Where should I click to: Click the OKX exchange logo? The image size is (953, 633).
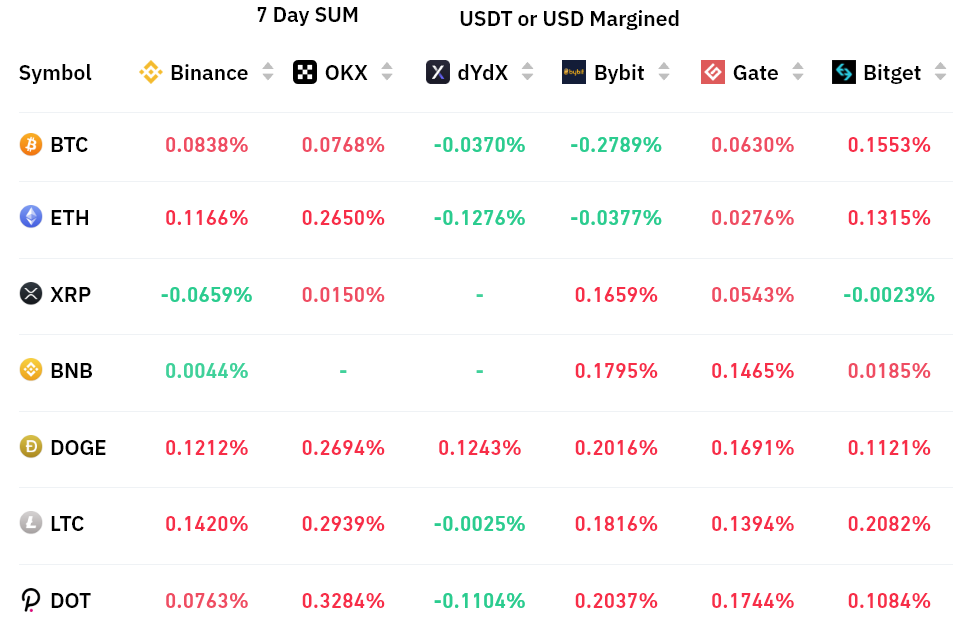point(305,72)
